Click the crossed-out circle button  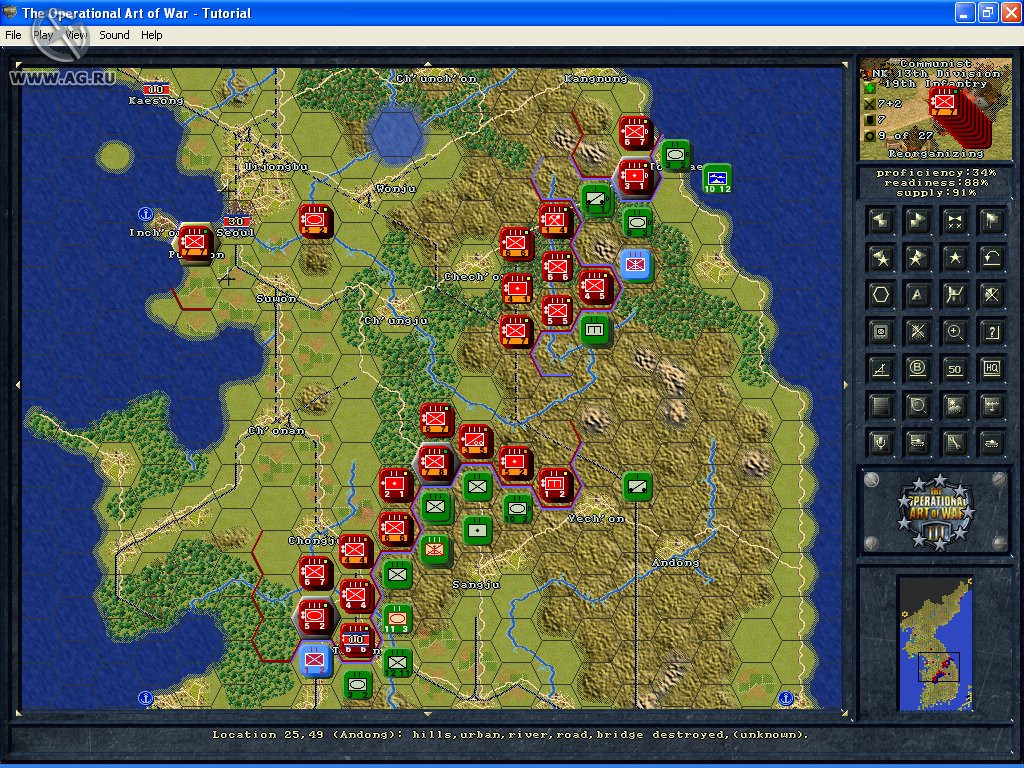[x=991, y=295]
